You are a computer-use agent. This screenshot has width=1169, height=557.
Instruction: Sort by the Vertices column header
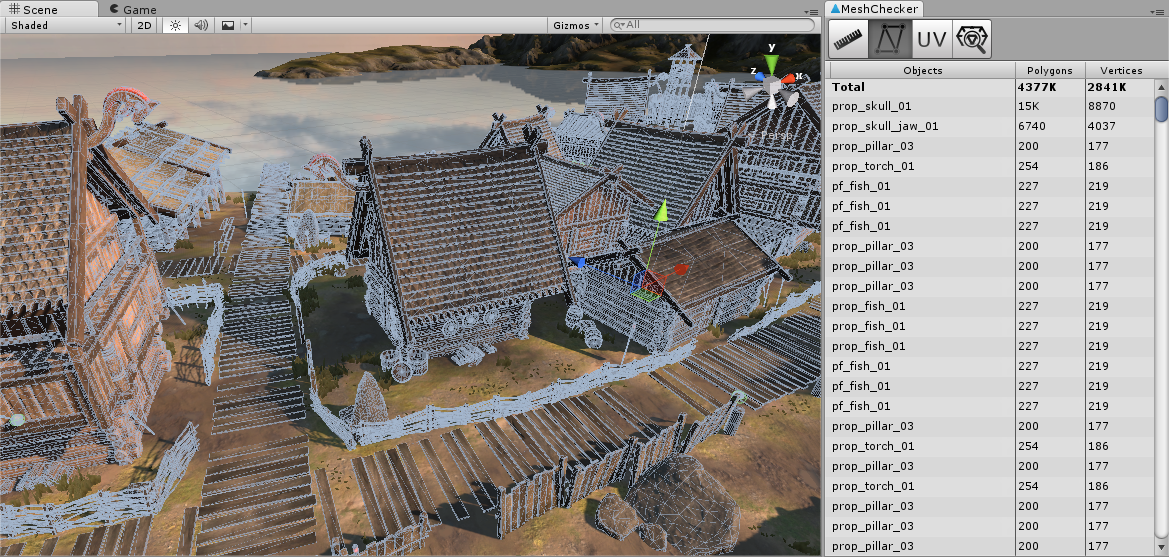[x=1120, y=70]
